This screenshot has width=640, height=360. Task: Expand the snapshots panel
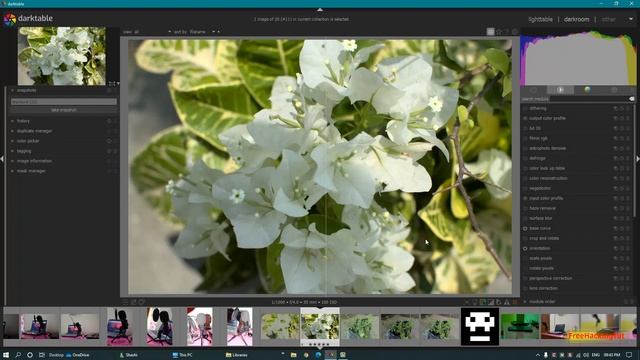point(27,90)
